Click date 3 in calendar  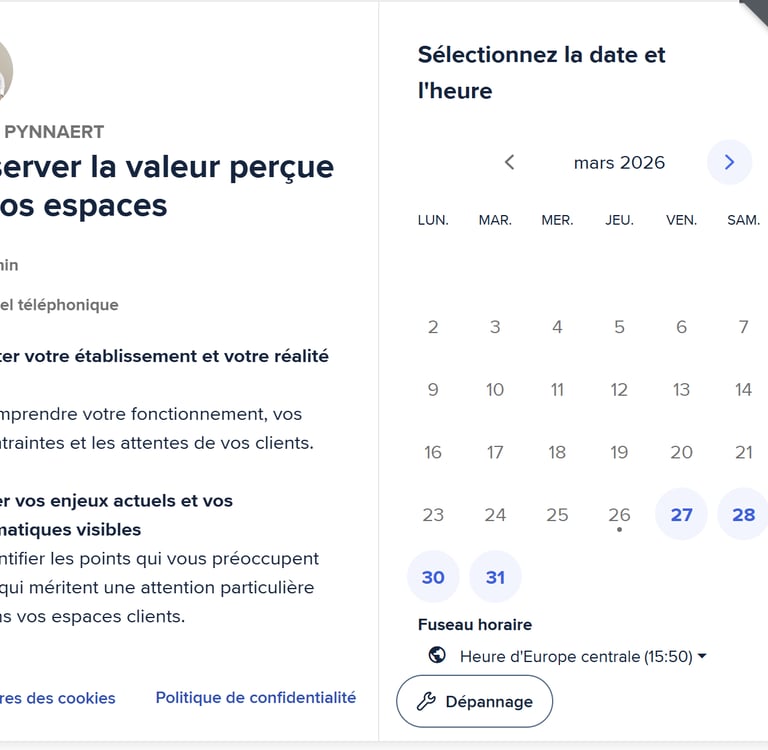tap(495, 327)
